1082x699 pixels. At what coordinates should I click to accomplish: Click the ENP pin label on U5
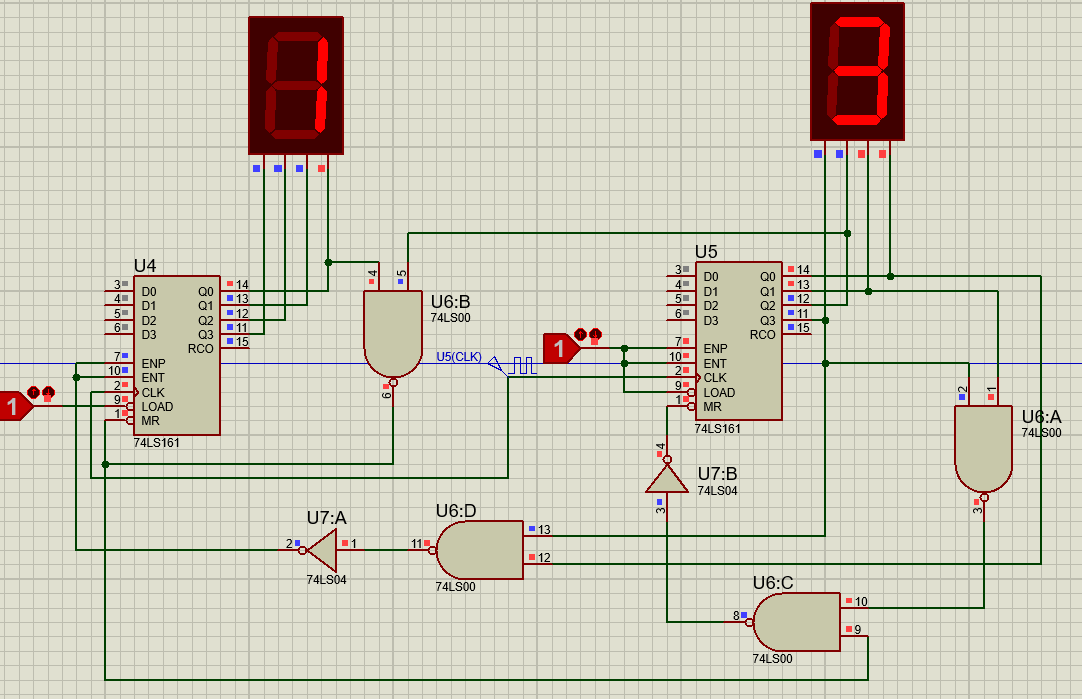pos(716,349)
